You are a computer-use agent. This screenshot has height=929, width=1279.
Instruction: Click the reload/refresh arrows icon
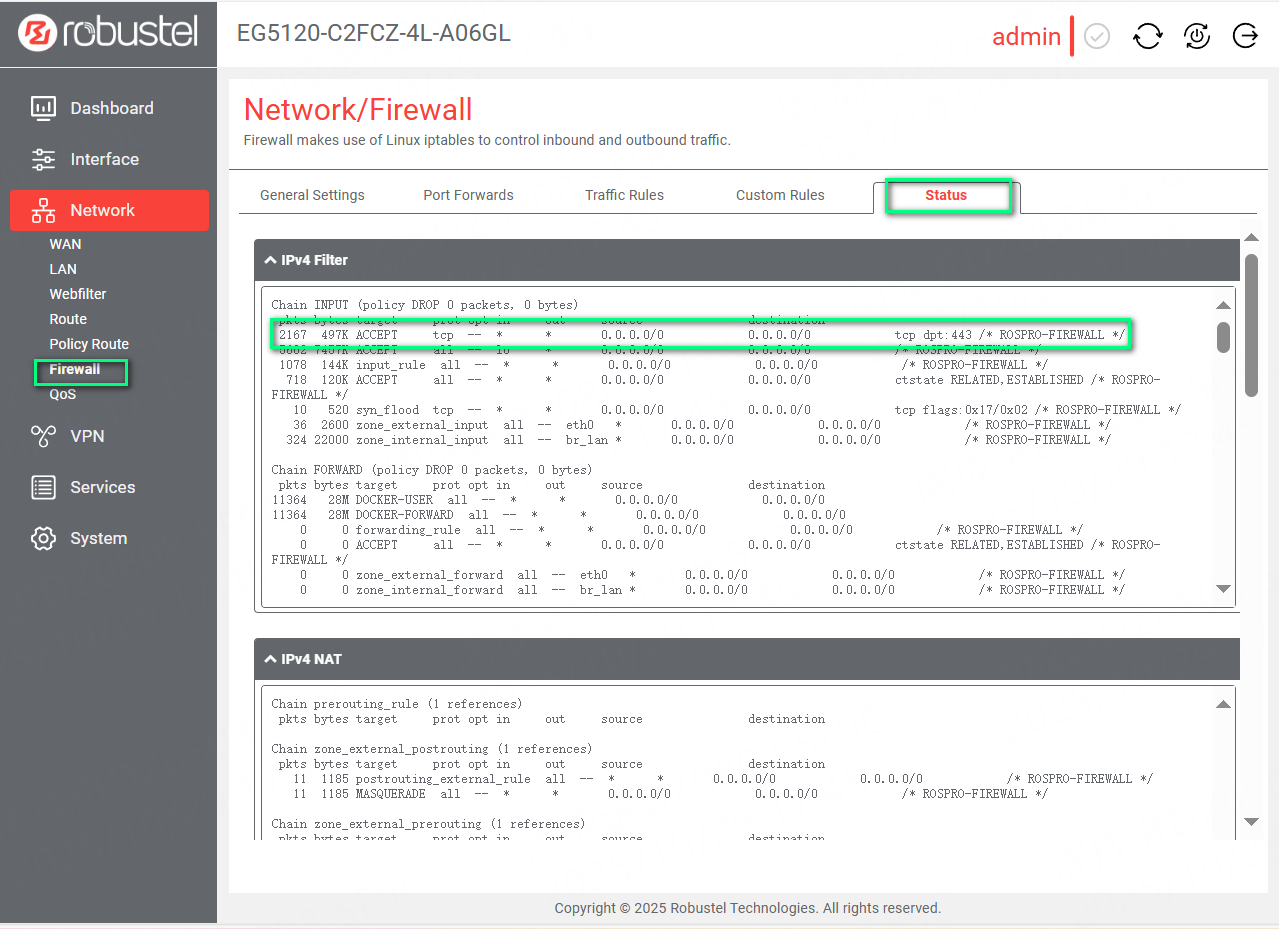click(x=1147, y=37)
